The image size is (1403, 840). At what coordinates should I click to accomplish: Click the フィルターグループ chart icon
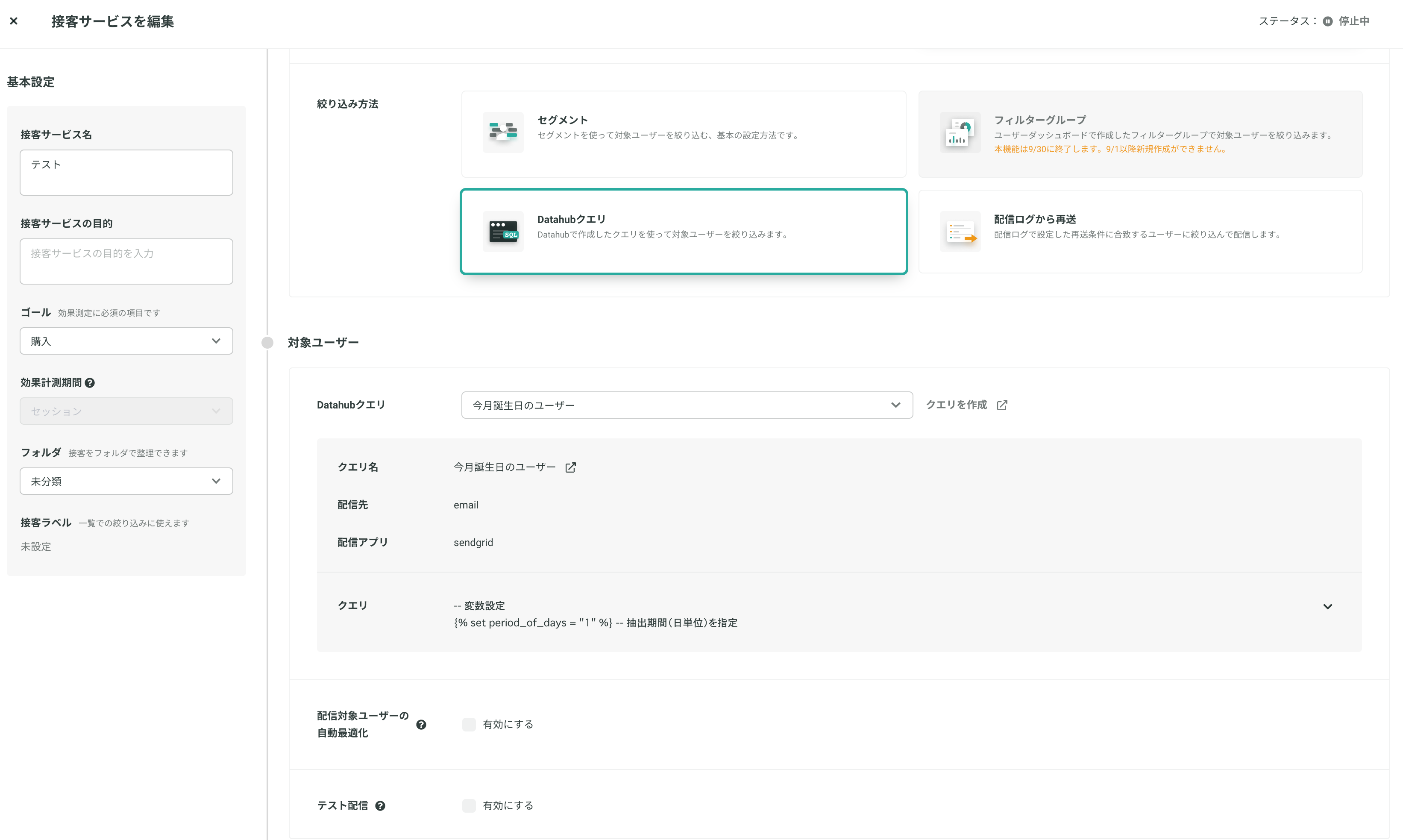[960, 132]
